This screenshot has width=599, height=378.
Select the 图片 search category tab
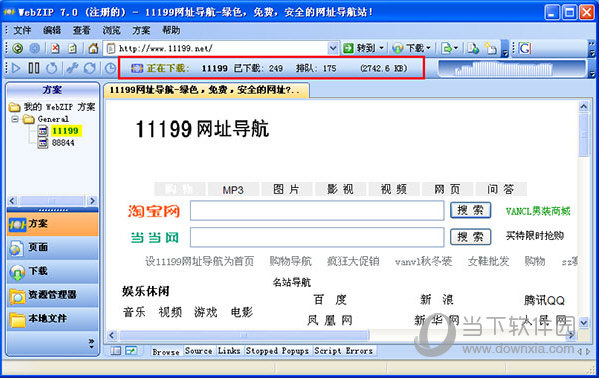[x=286, y=189]
